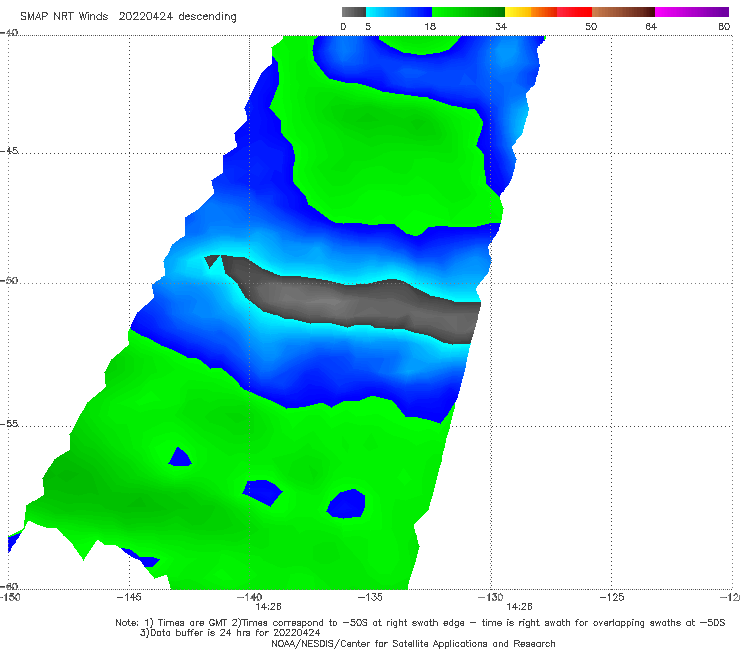Click the blue segment of the color bar
The height and width of the screenshot is (650, 740).
click(399, 12)
